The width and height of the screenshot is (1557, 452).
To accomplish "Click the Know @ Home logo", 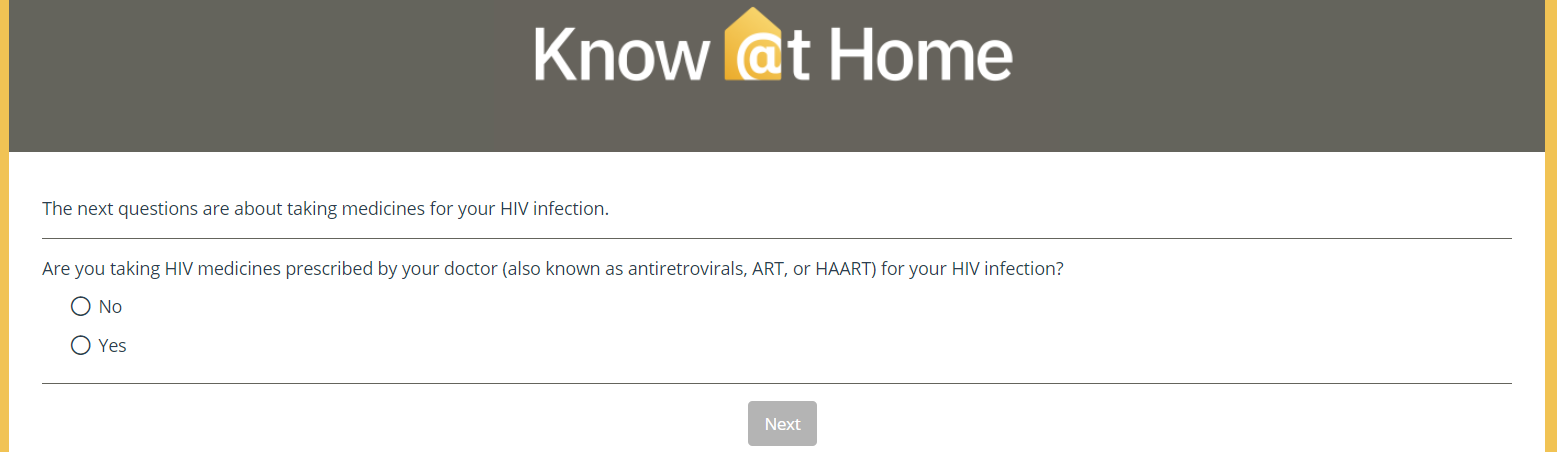I will coord(773,50).
